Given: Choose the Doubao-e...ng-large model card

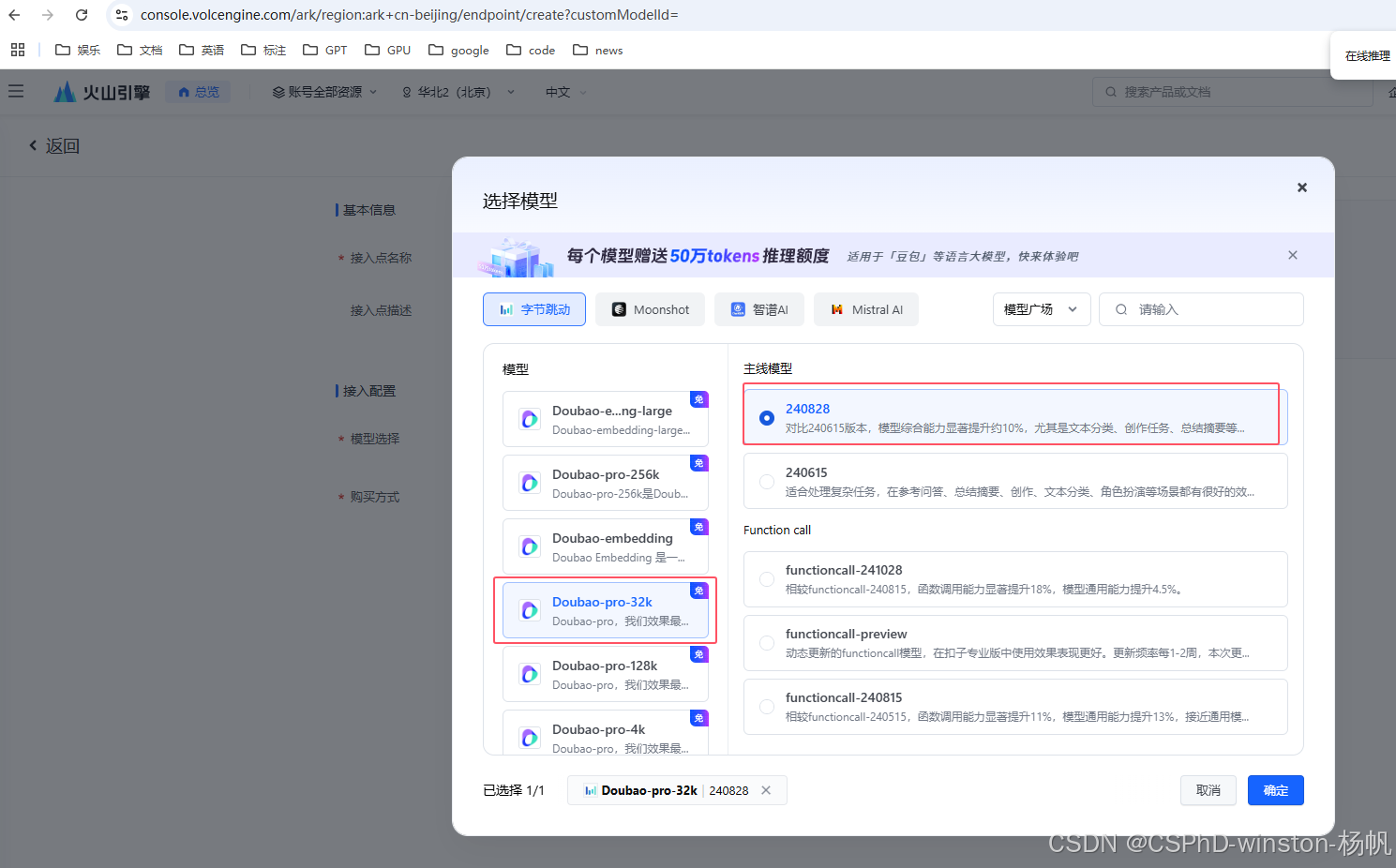Looking at the screenshot, I should coord(606,419).
